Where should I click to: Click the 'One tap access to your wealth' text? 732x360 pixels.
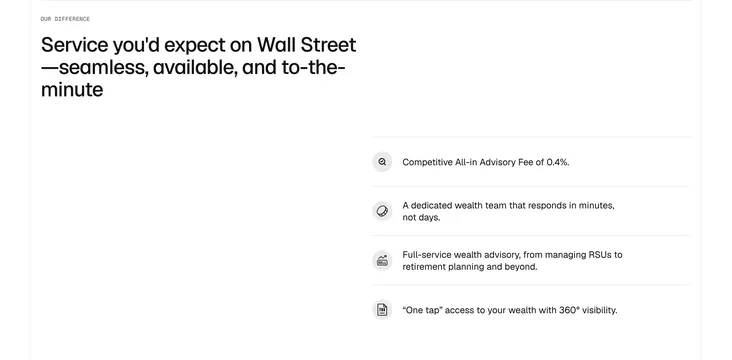(x=510, y=310)
